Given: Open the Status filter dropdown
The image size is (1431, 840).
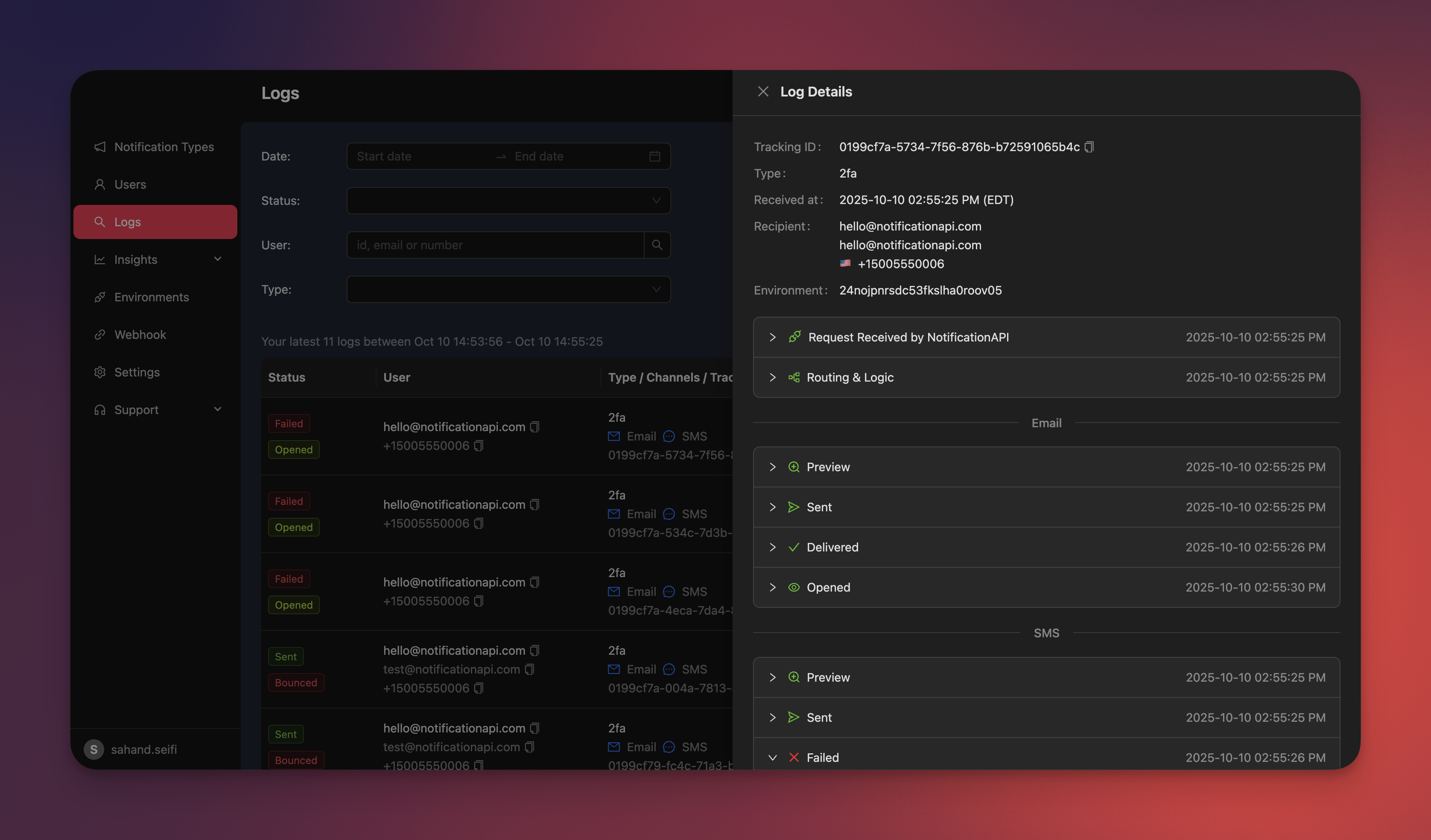Looking at the screenshot, I should click(x=508, y=200).
